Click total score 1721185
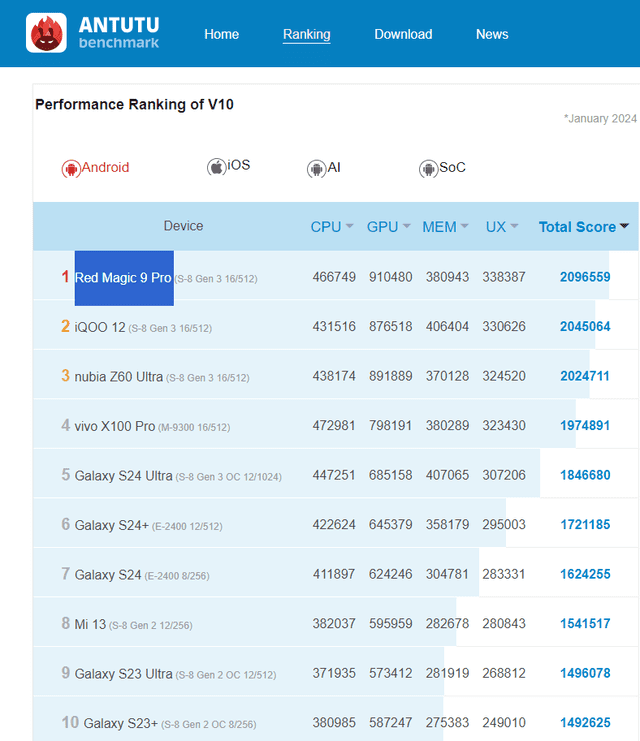This screenshot has width=640, height=741. point(585,525)
